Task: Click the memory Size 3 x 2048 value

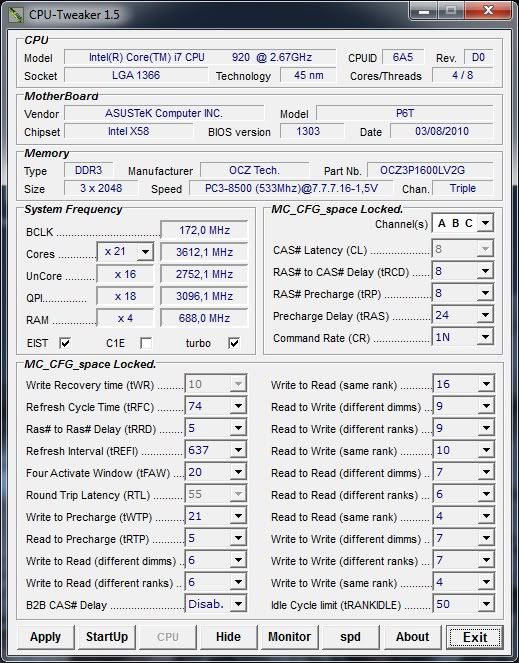Action: (101, 188)
